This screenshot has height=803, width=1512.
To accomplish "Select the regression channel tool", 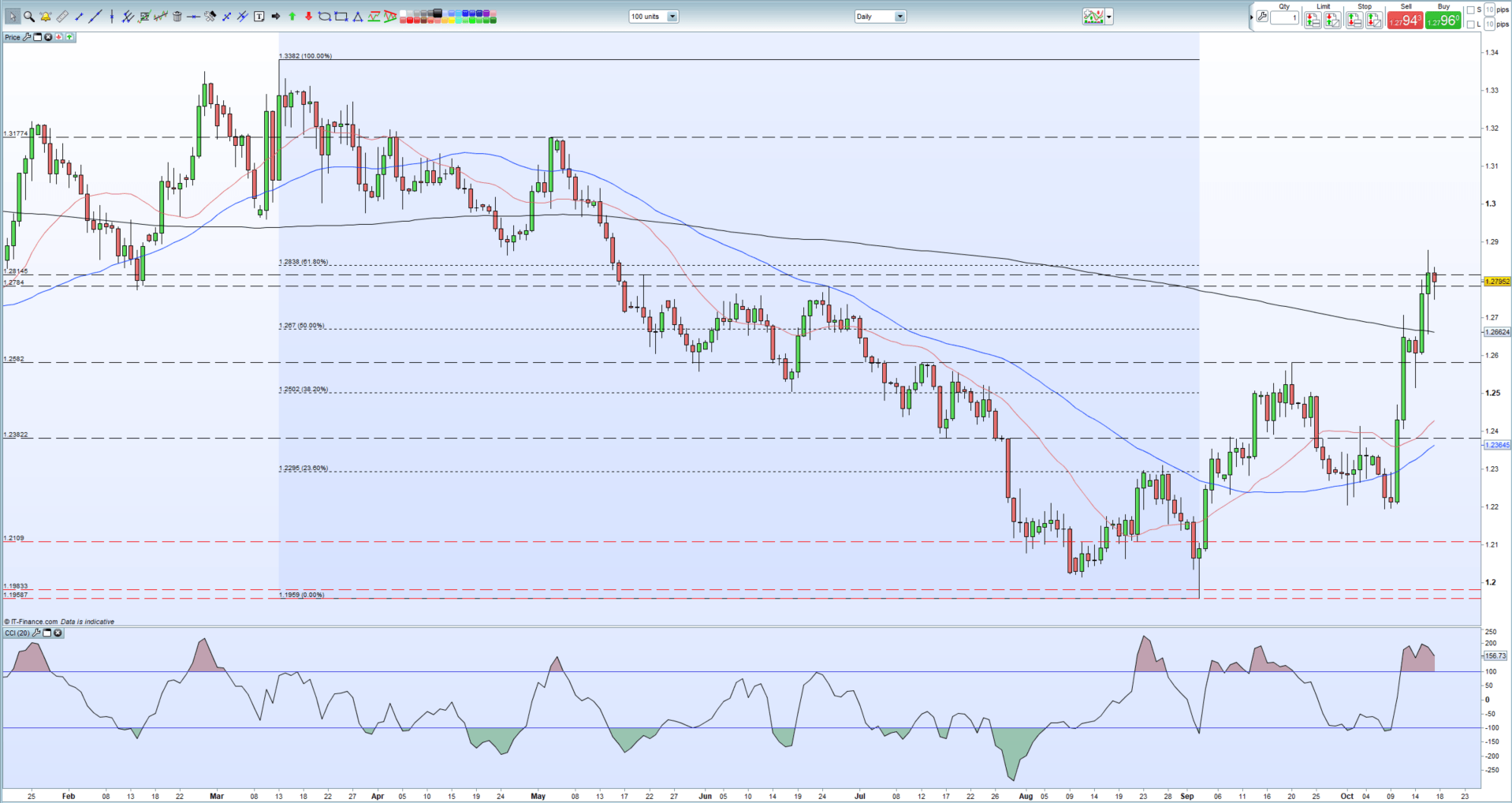I will pos(161,17).
